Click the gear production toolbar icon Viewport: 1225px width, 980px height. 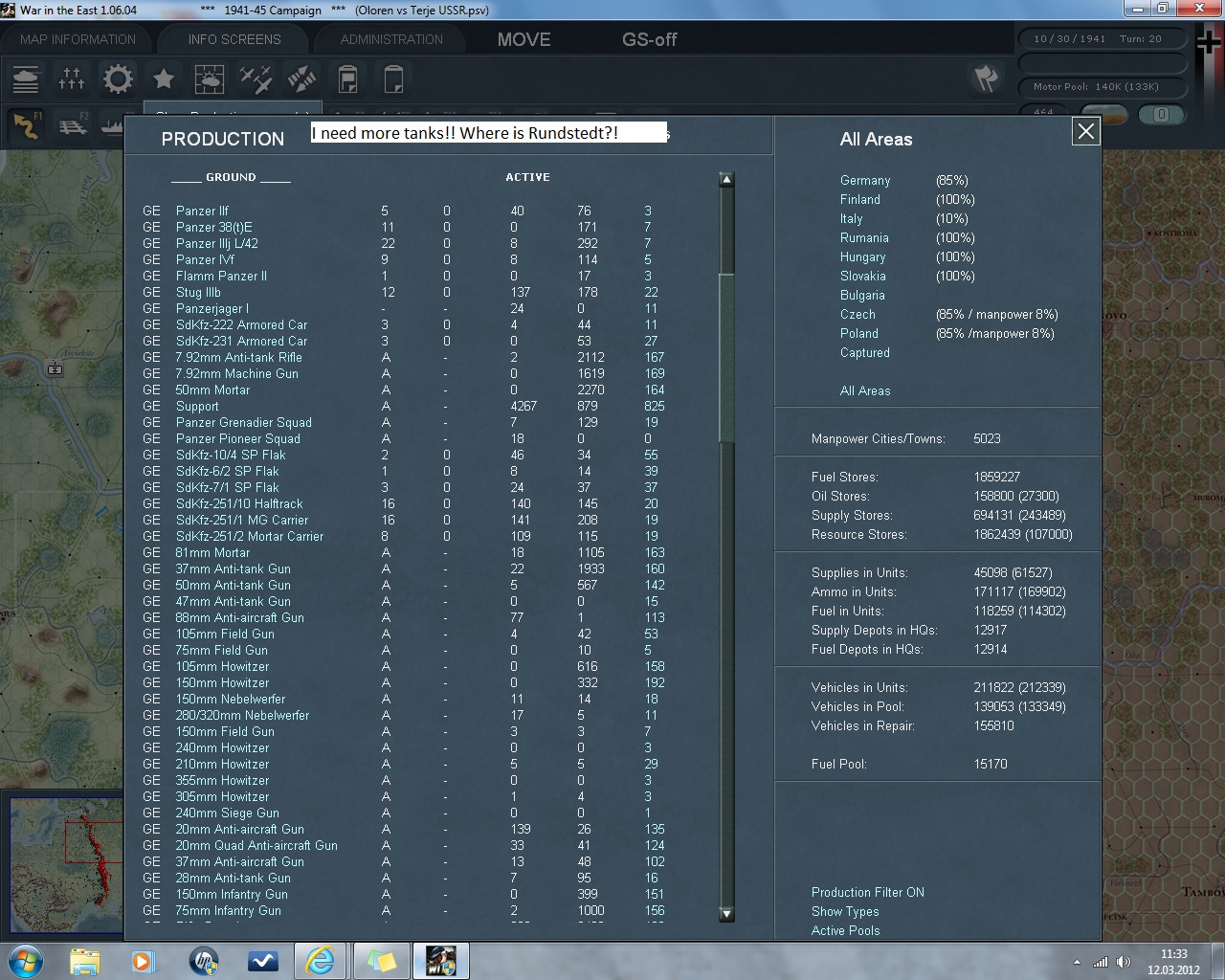118,79
